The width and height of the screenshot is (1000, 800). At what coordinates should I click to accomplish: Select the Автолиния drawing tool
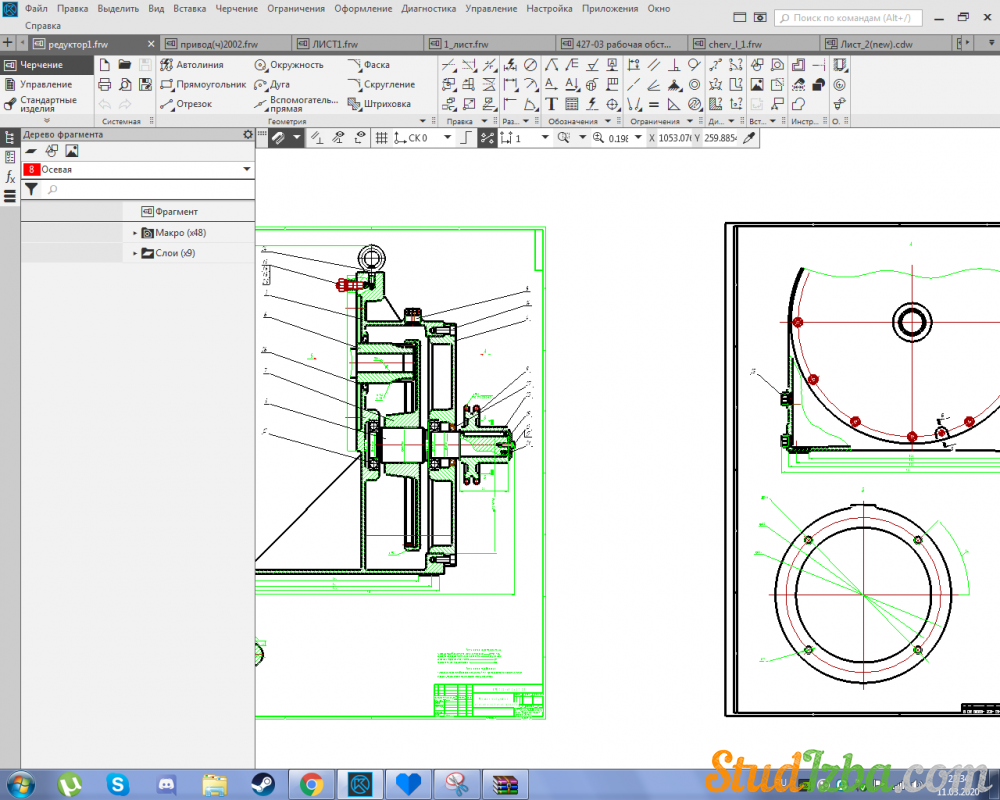[x=192, y=65]
